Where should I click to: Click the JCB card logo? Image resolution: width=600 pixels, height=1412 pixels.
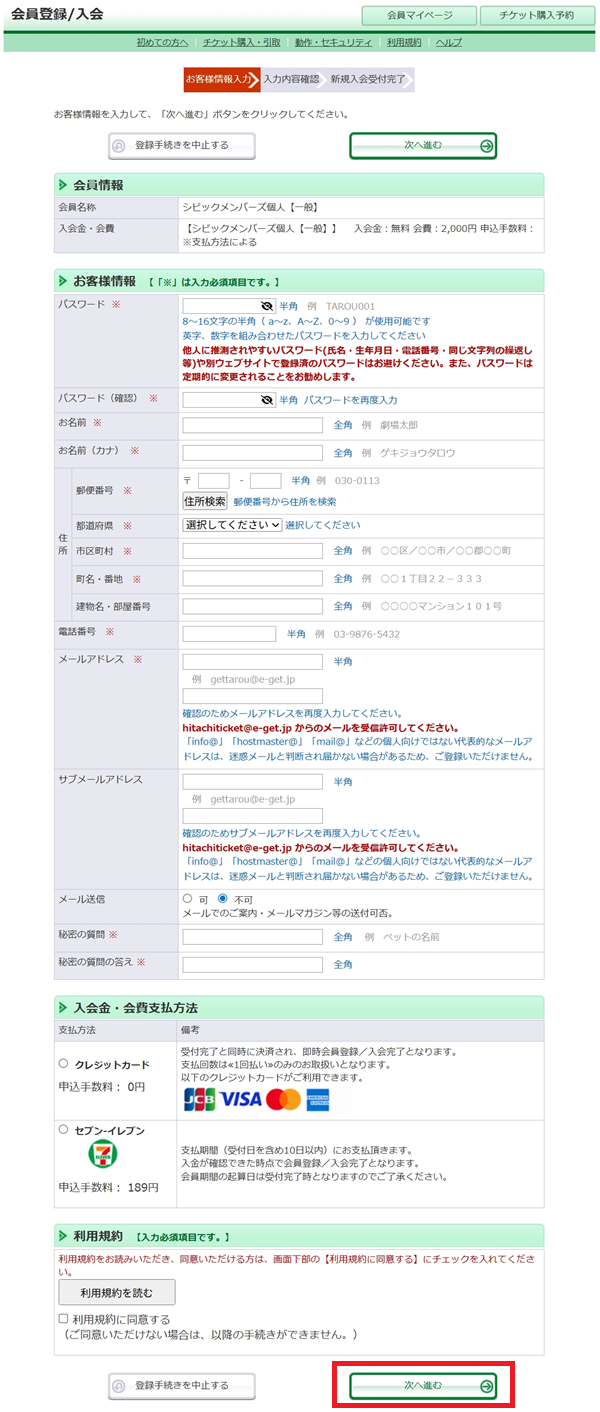click(x=200, y=1100)
